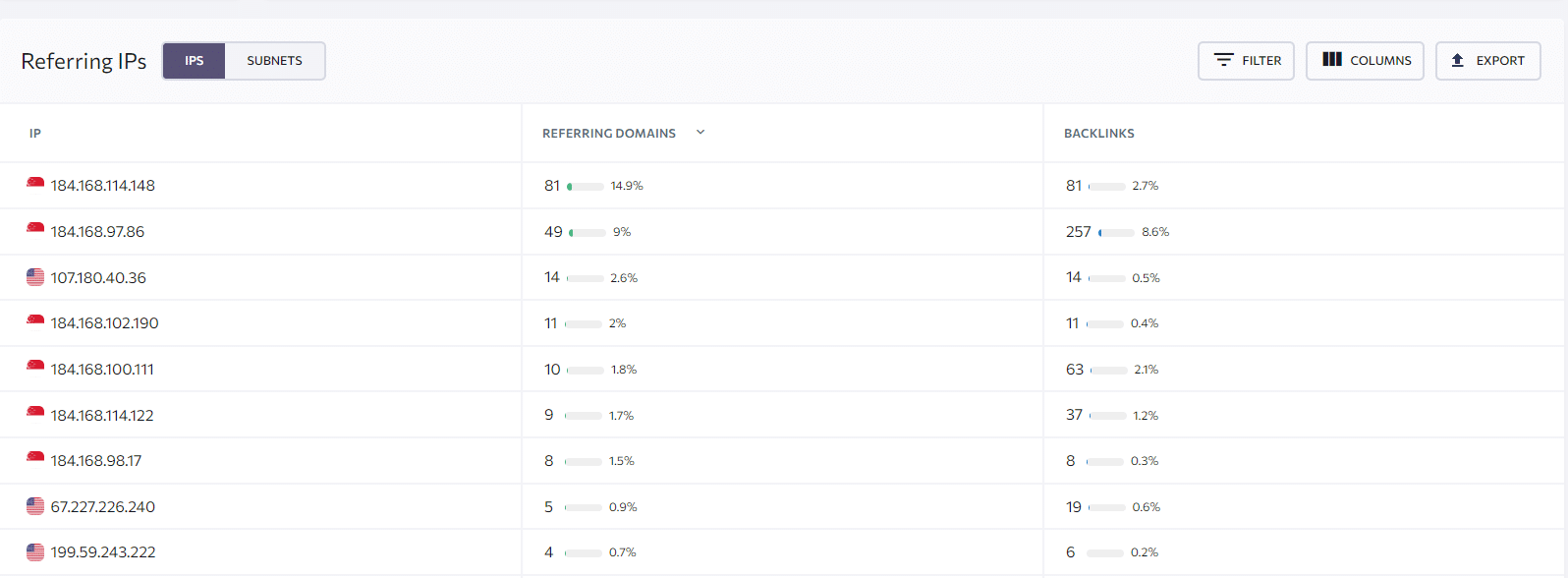Screen dimensions: 1568x578
Task: Click the filter lines icon
Action: 1223,60
